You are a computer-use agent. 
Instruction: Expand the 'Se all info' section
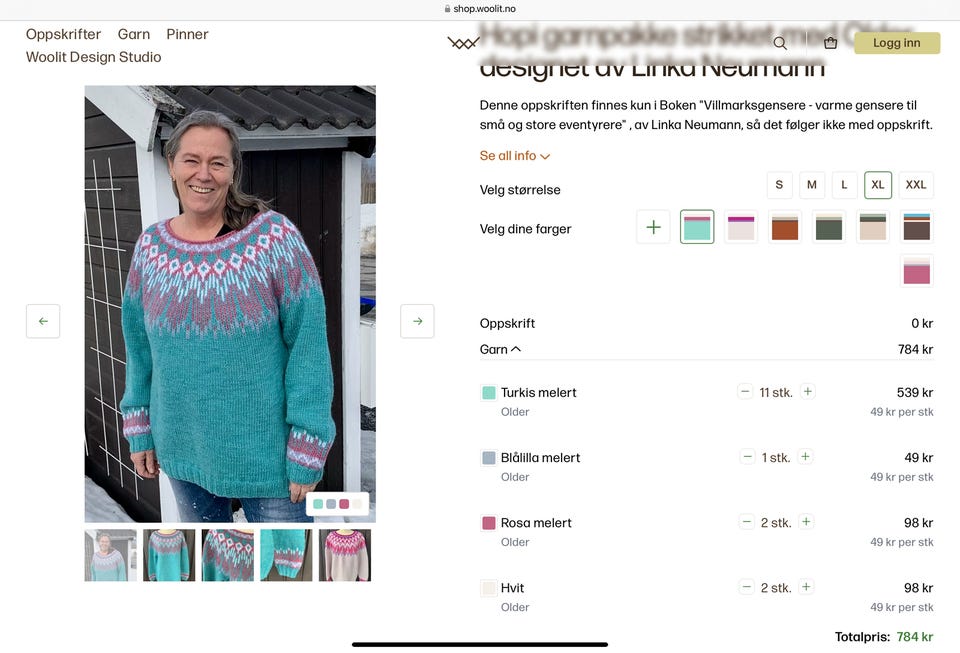(x=515, y=156)
